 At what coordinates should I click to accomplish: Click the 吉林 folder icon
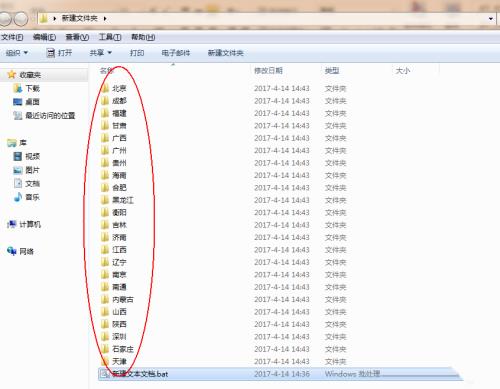point(105,225)
